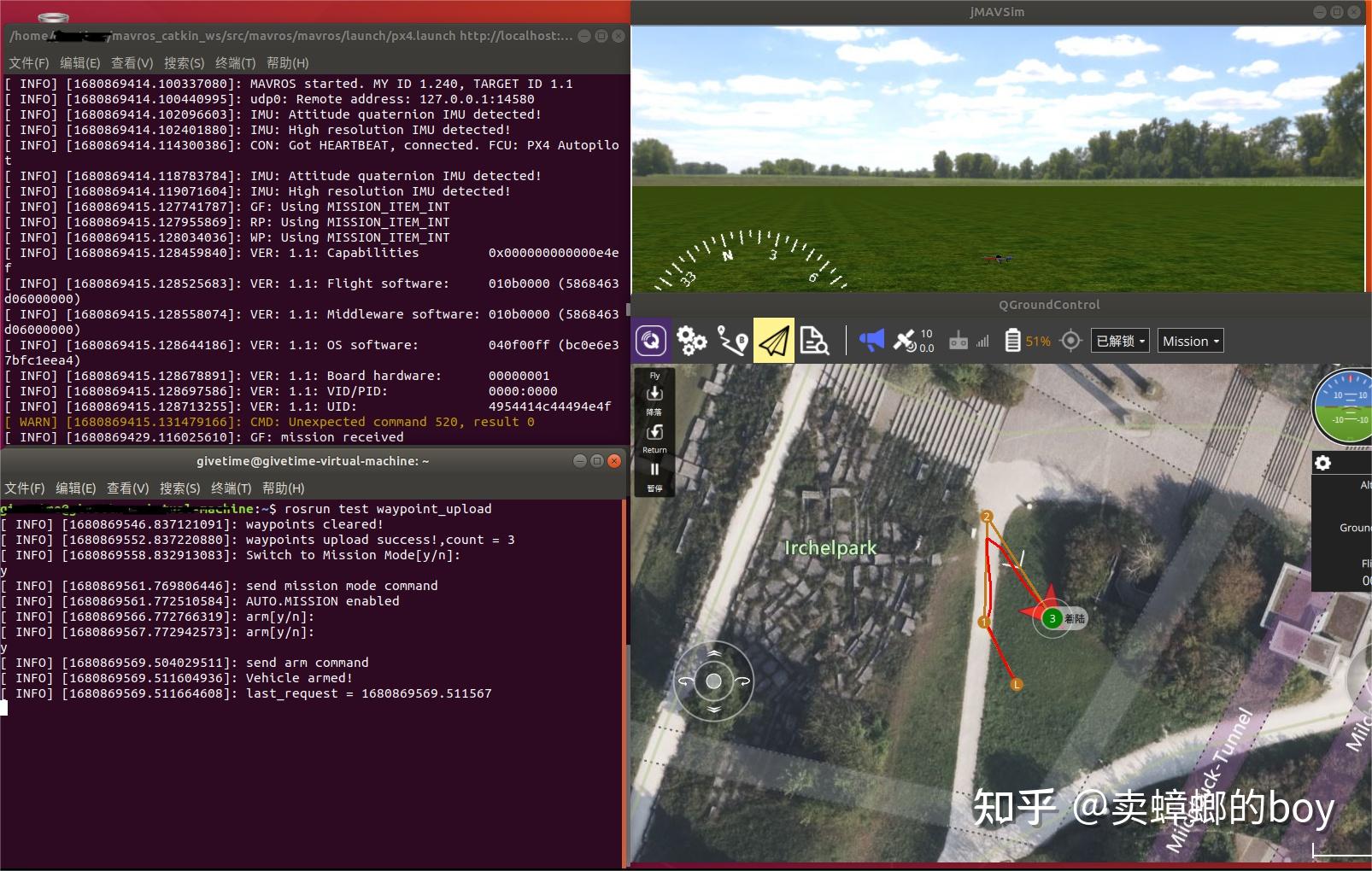Click waypoint 2 marker on the map
This screenshot has width=1372, height=871.
987,517
